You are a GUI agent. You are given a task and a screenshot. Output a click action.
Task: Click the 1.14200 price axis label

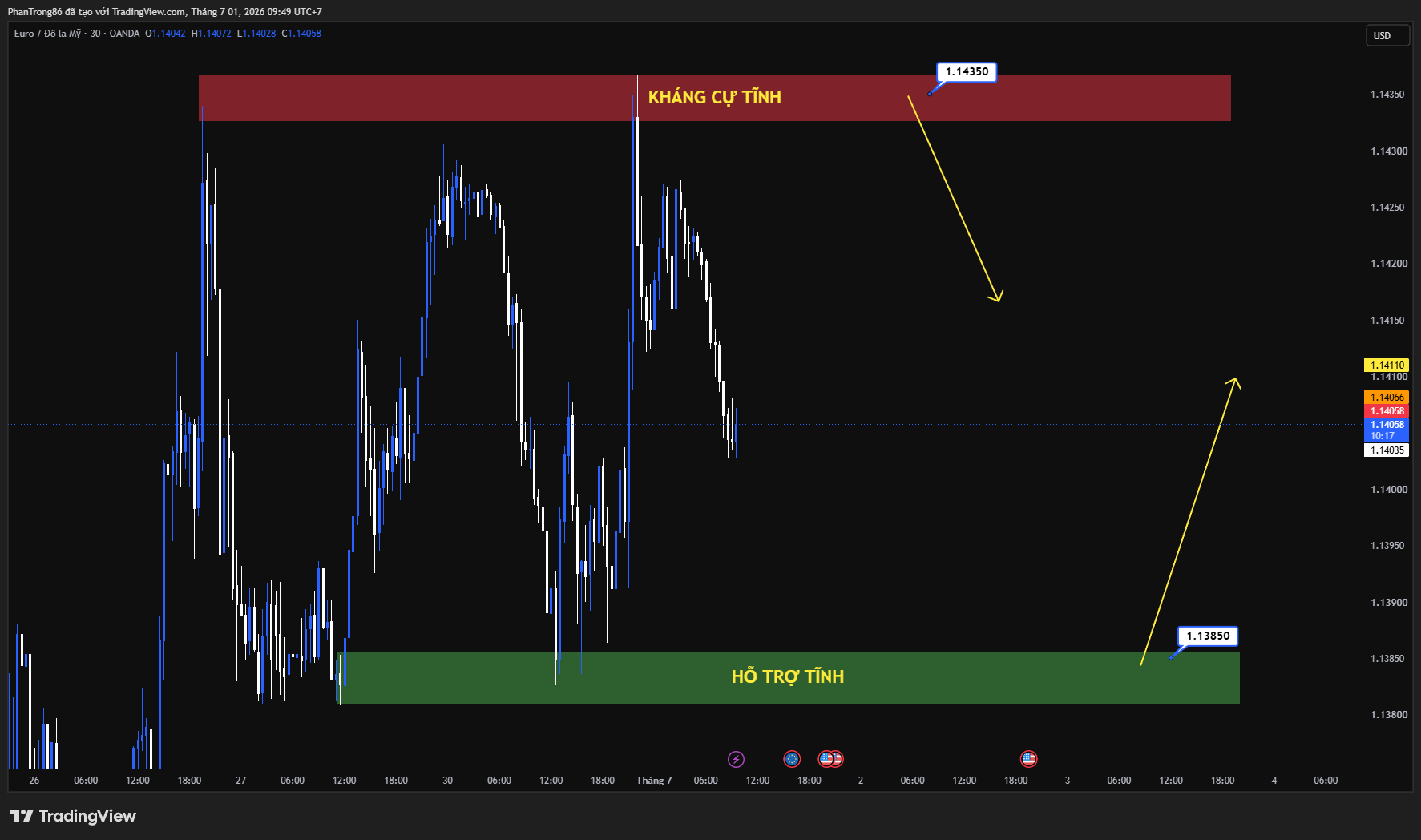1388,263
